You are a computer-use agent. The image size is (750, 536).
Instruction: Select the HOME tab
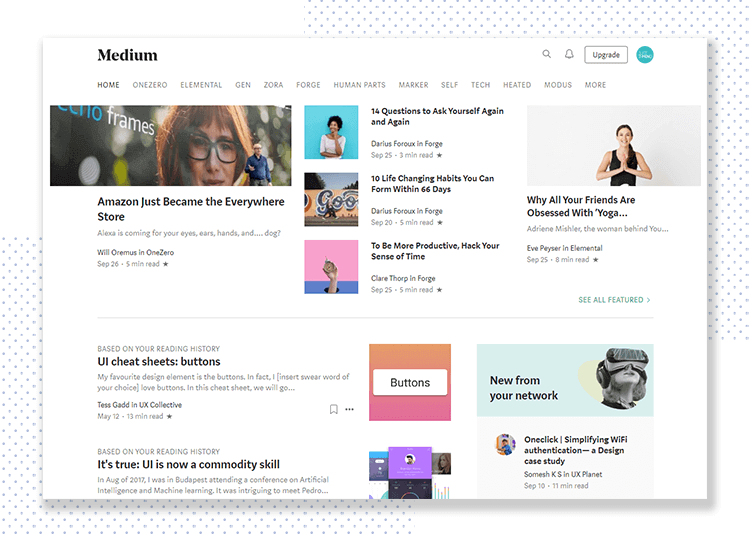click(109, 85)
